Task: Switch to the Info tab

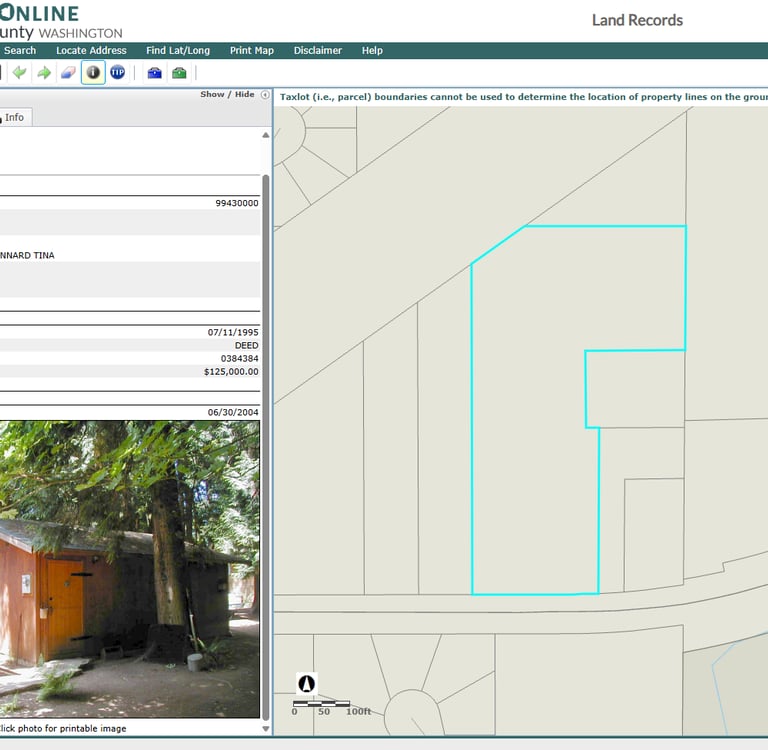Action: [x=14, y=118]
